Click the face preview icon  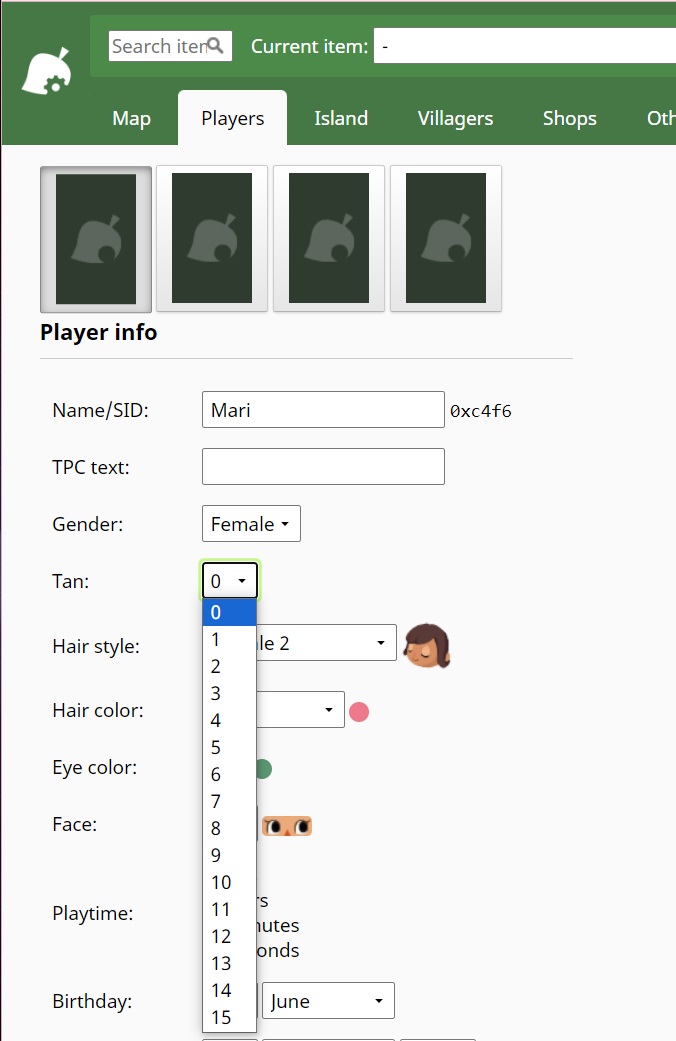(287, 826)
